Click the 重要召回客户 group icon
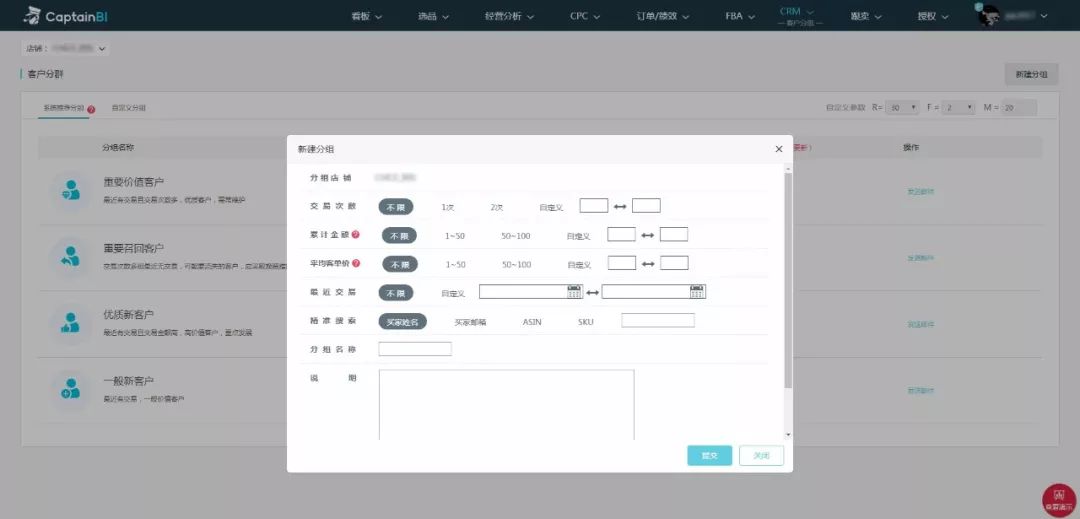Screen dimensions: 1080x519 70,256
